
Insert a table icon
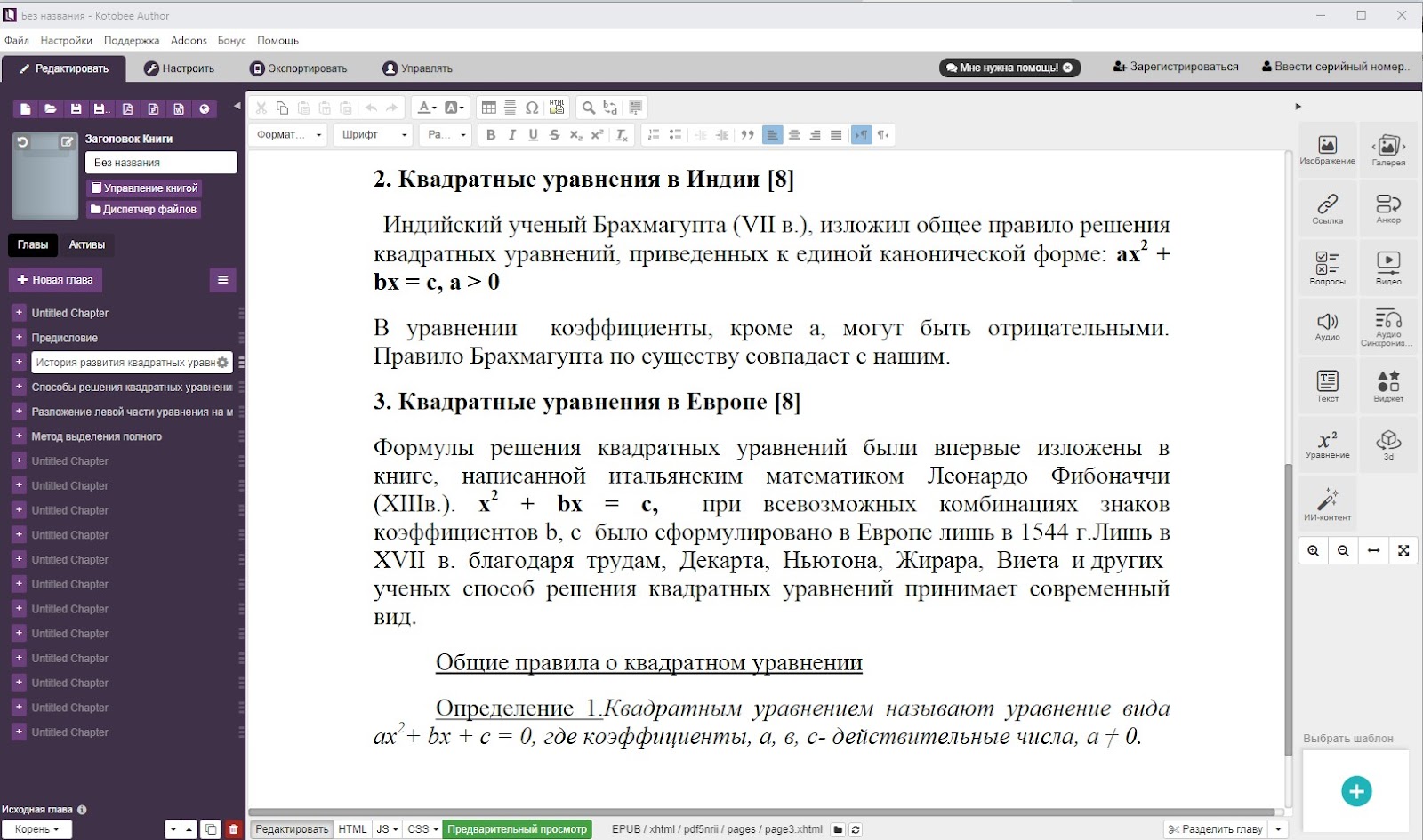[489, 108]
